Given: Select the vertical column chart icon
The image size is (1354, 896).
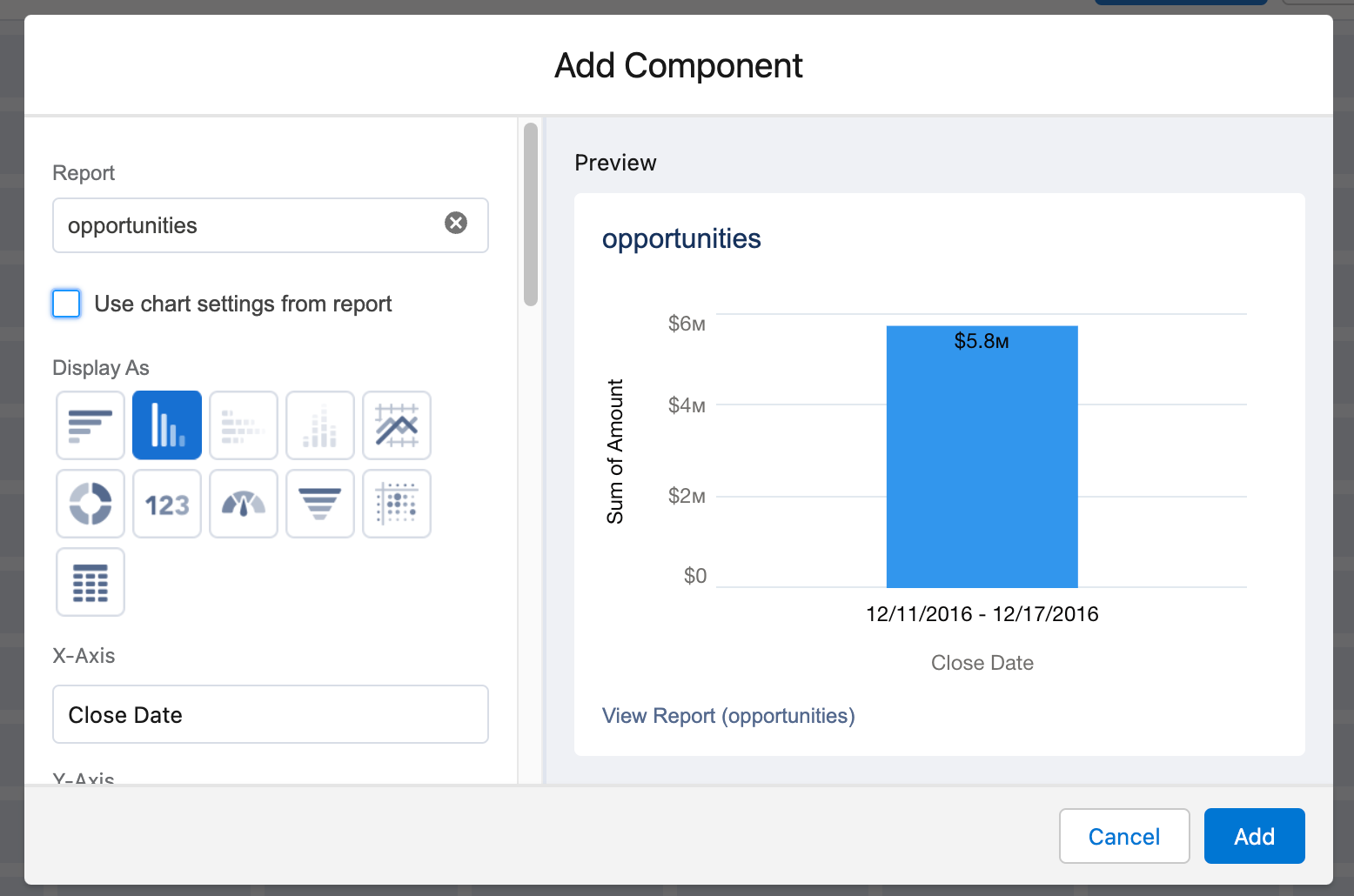Looking at the screenshot, I should 167,425.
